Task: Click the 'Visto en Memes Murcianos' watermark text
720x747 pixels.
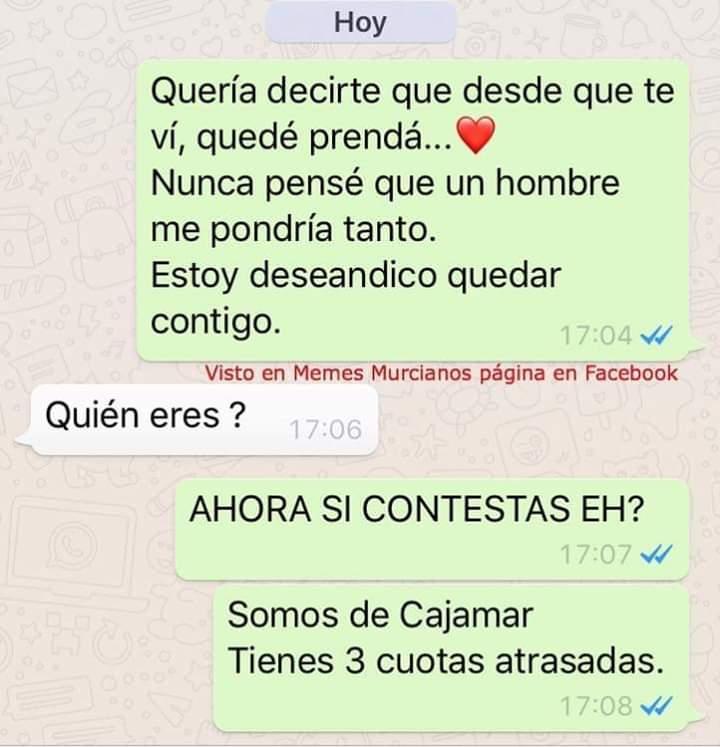Action: (x=441, y=373)
